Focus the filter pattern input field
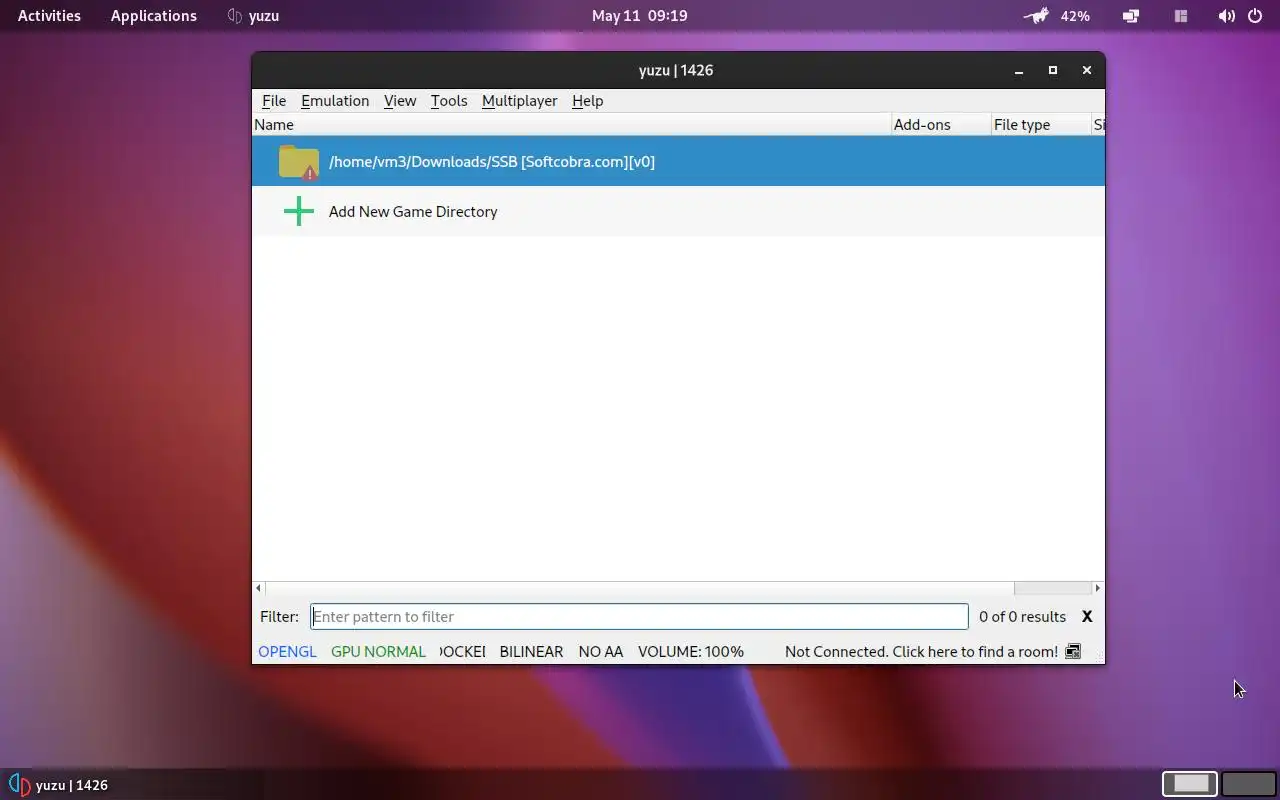The image size is (1280, 800). (639, 617)
